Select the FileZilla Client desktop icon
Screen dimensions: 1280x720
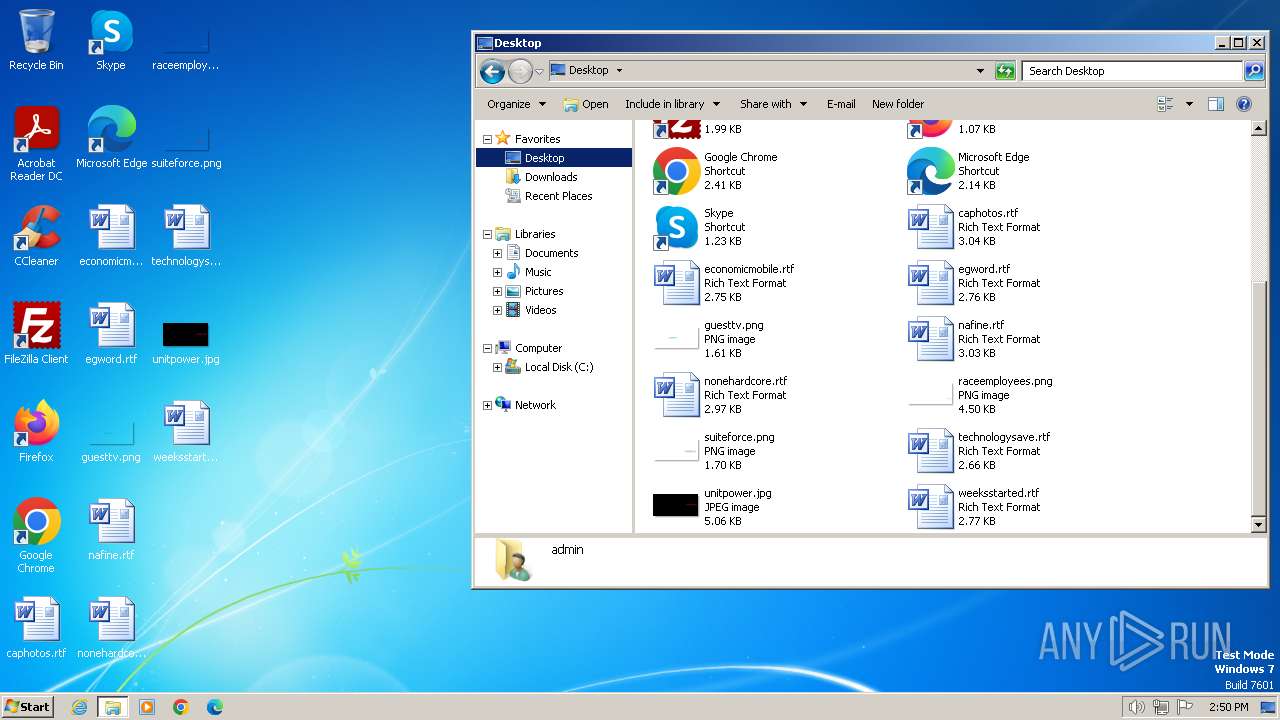[36, 334]
